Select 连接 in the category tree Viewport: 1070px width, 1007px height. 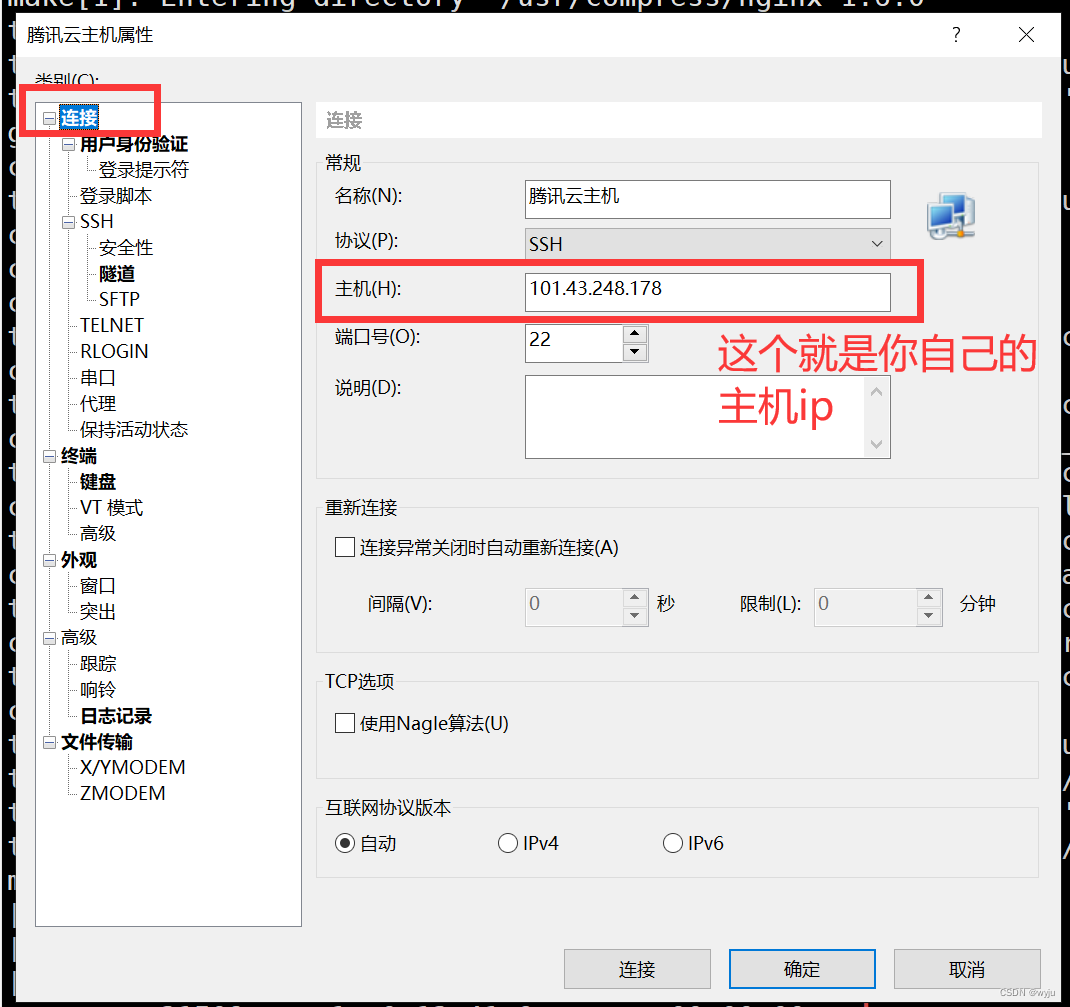coord(79,118)
